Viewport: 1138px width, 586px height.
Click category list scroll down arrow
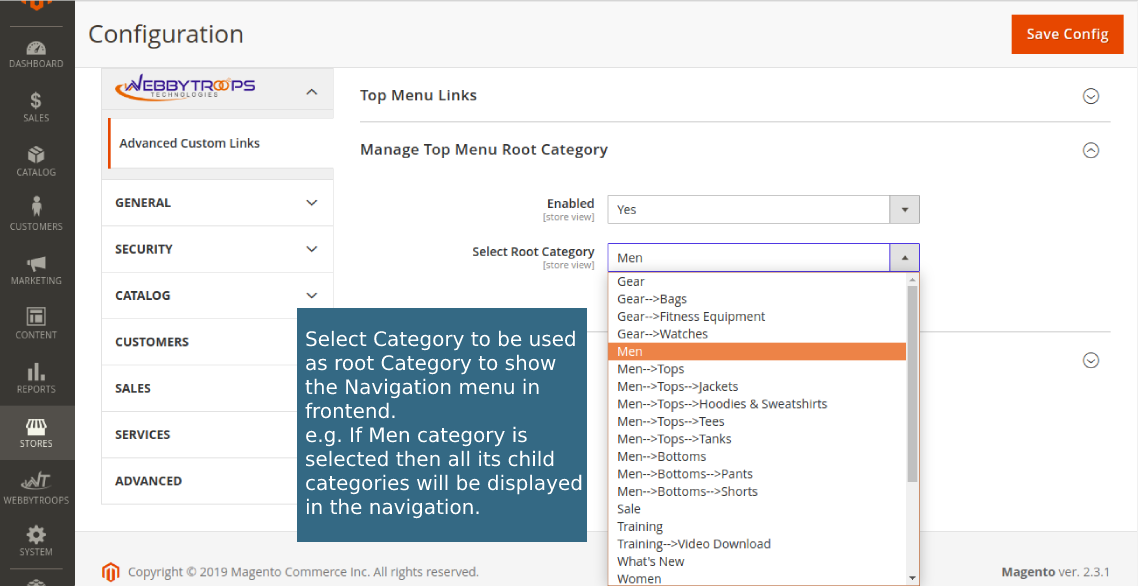912,578
